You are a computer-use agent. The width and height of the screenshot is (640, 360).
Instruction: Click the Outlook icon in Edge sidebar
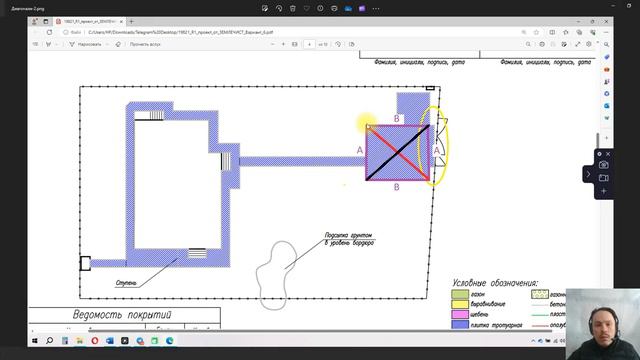pos(607,106)
